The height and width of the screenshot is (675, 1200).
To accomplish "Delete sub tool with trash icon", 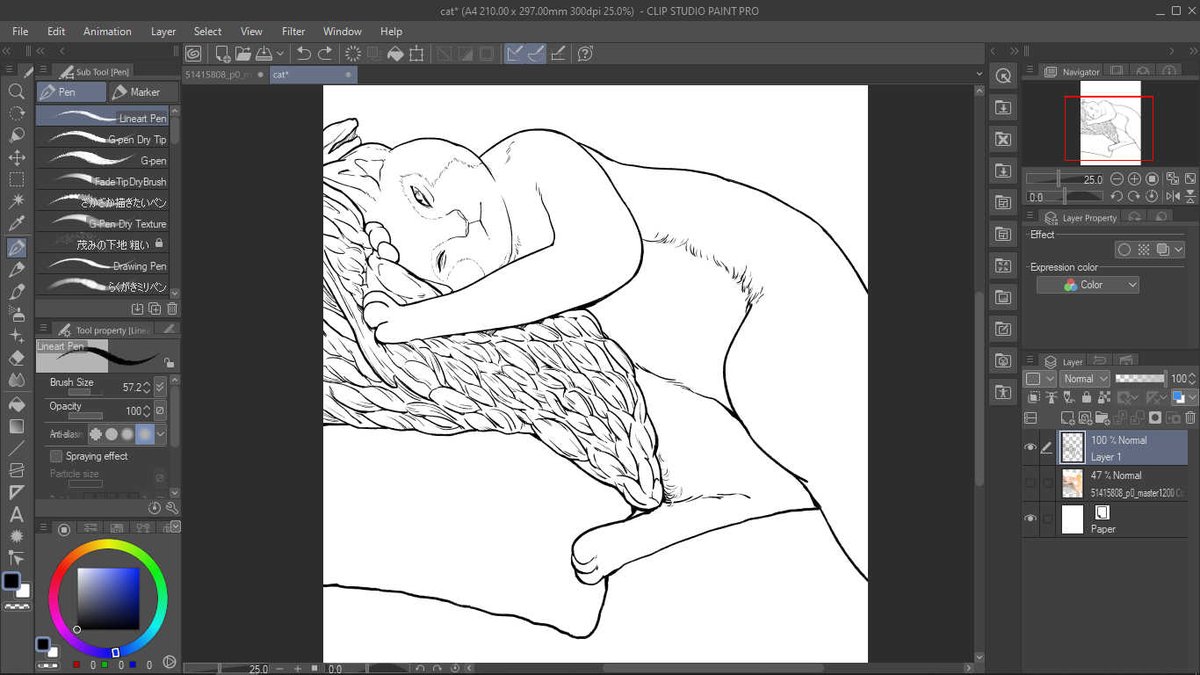I will pos(172,309).
